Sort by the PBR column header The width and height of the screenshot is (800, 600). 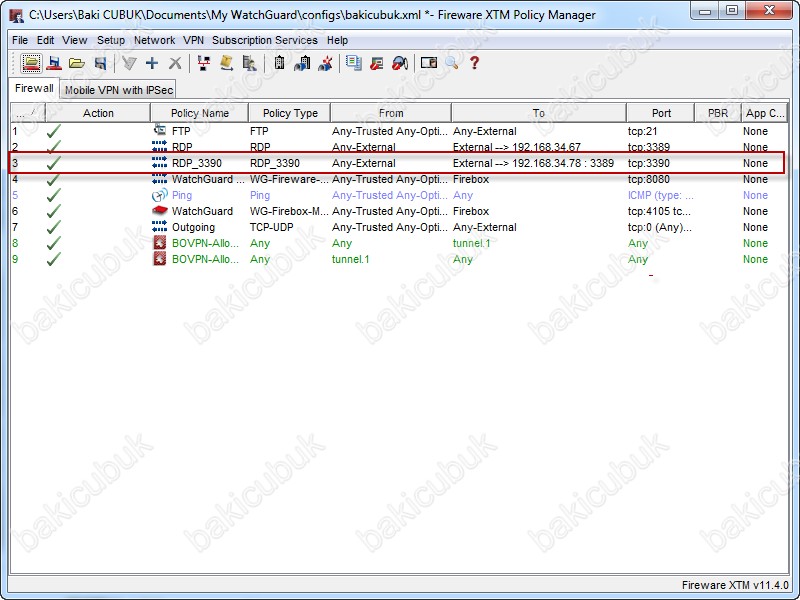click(718, 113)
